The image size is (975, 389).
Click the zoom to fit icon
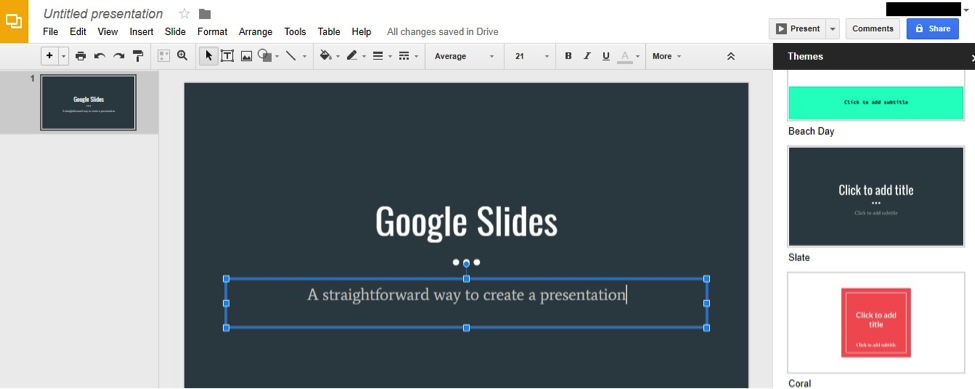coord(164,56)
